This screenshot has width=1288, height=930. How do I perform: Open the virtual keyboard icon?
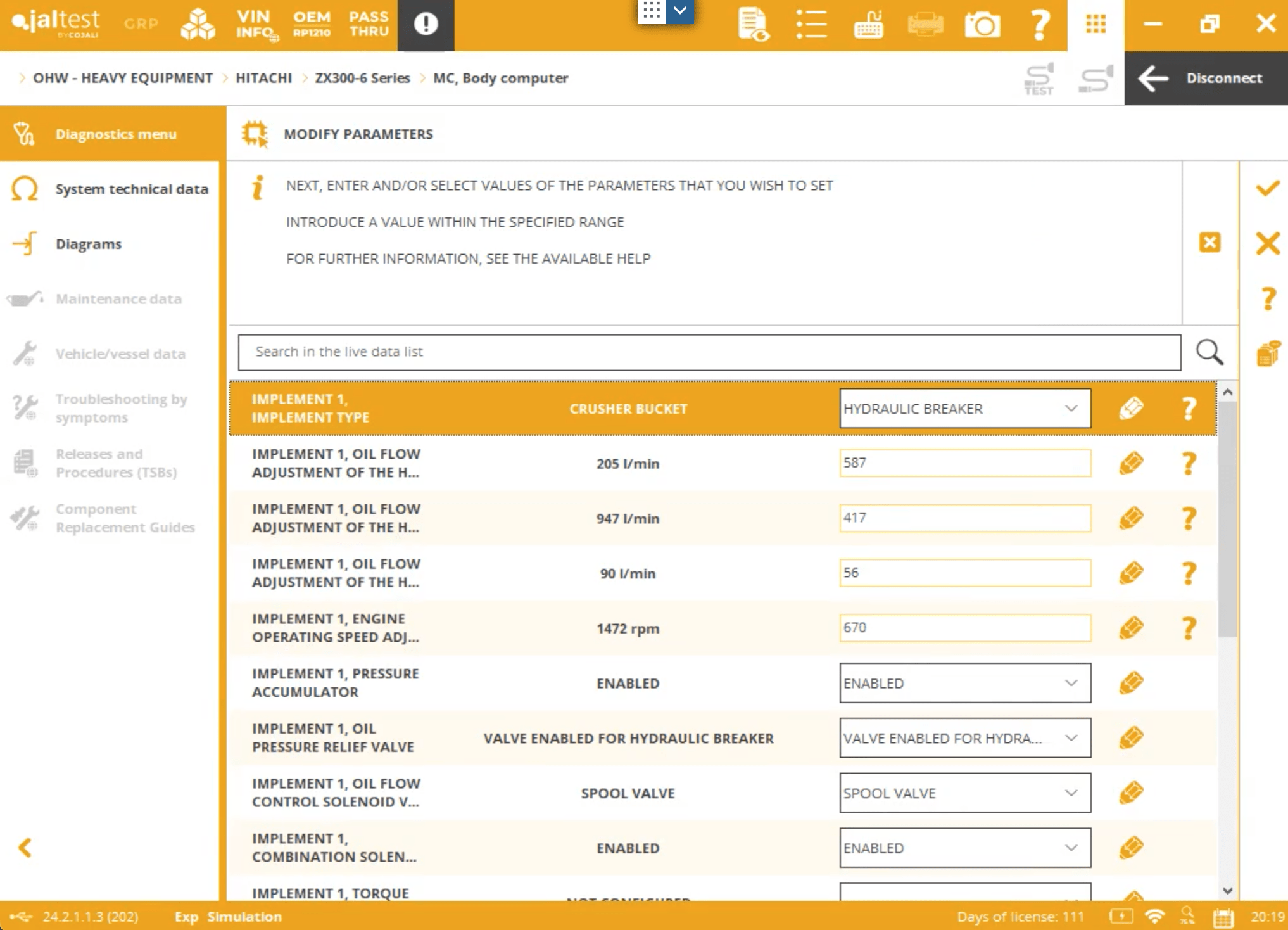868,25
